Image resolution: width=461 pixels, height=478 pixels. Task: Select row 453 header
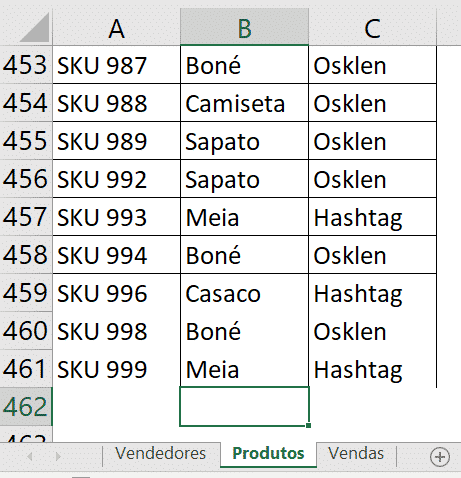click(x=26, y=65)
